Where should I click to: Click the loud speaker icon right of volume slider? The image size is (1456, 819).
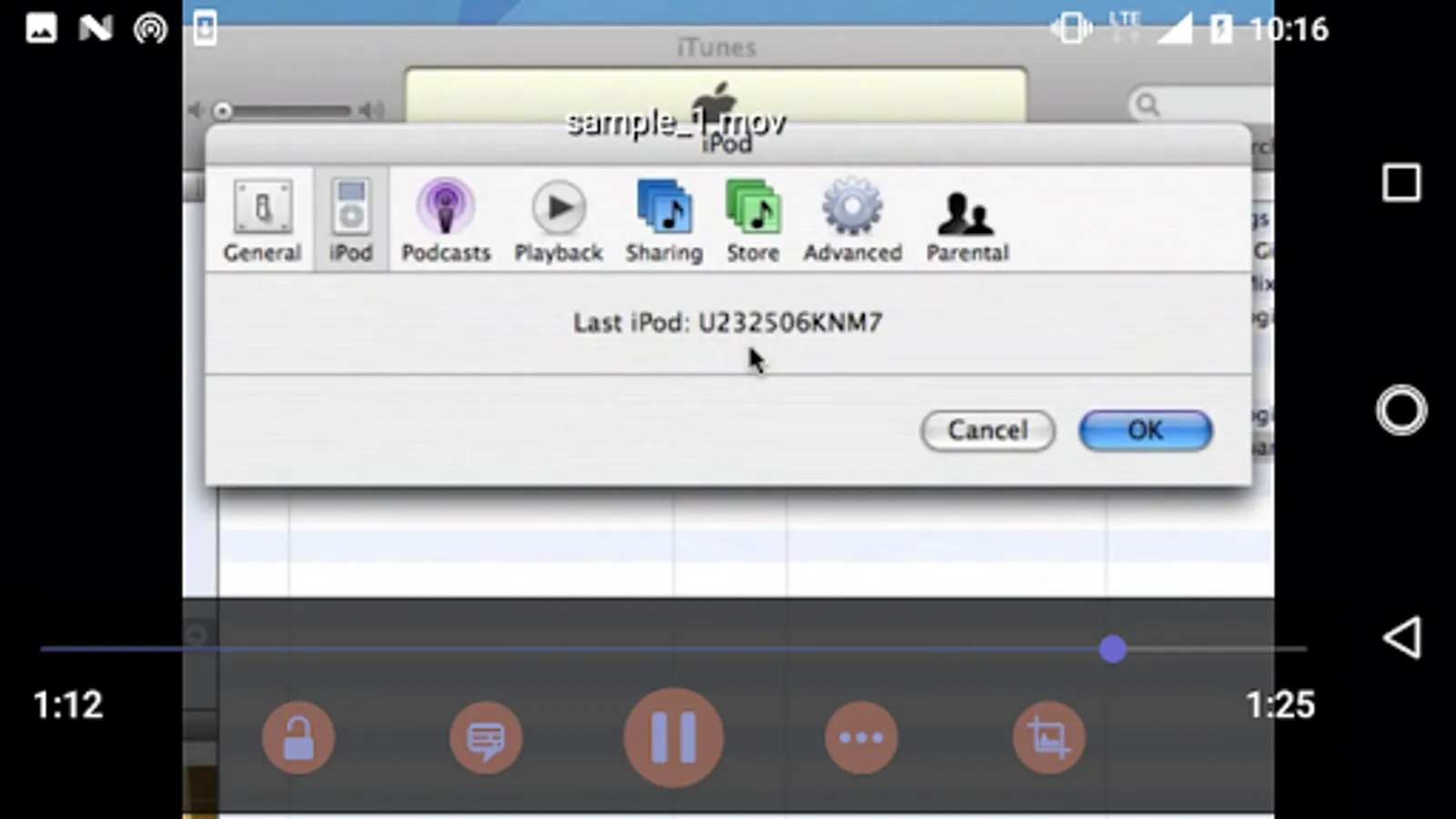370,111
